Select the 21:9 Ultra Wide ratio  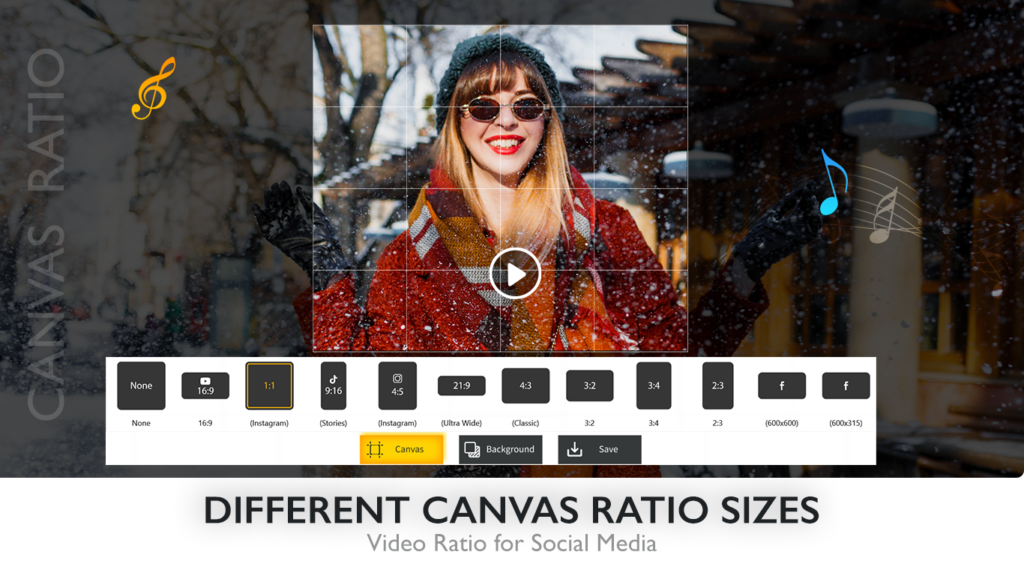pyautogui.click(x=461, y=386)
